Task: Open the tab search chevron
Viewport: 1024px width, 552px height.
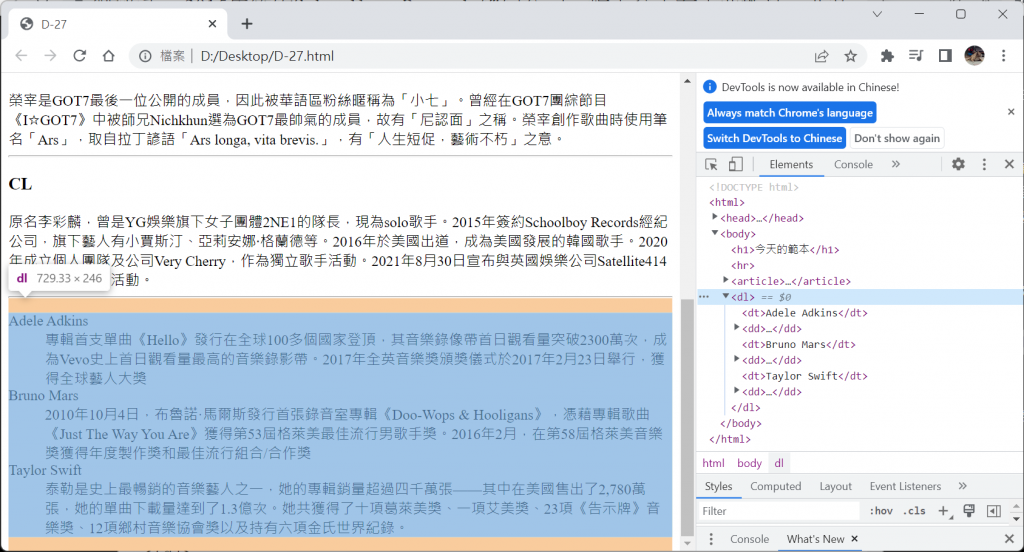Action: pyautogui.click(x=877, y=14)
